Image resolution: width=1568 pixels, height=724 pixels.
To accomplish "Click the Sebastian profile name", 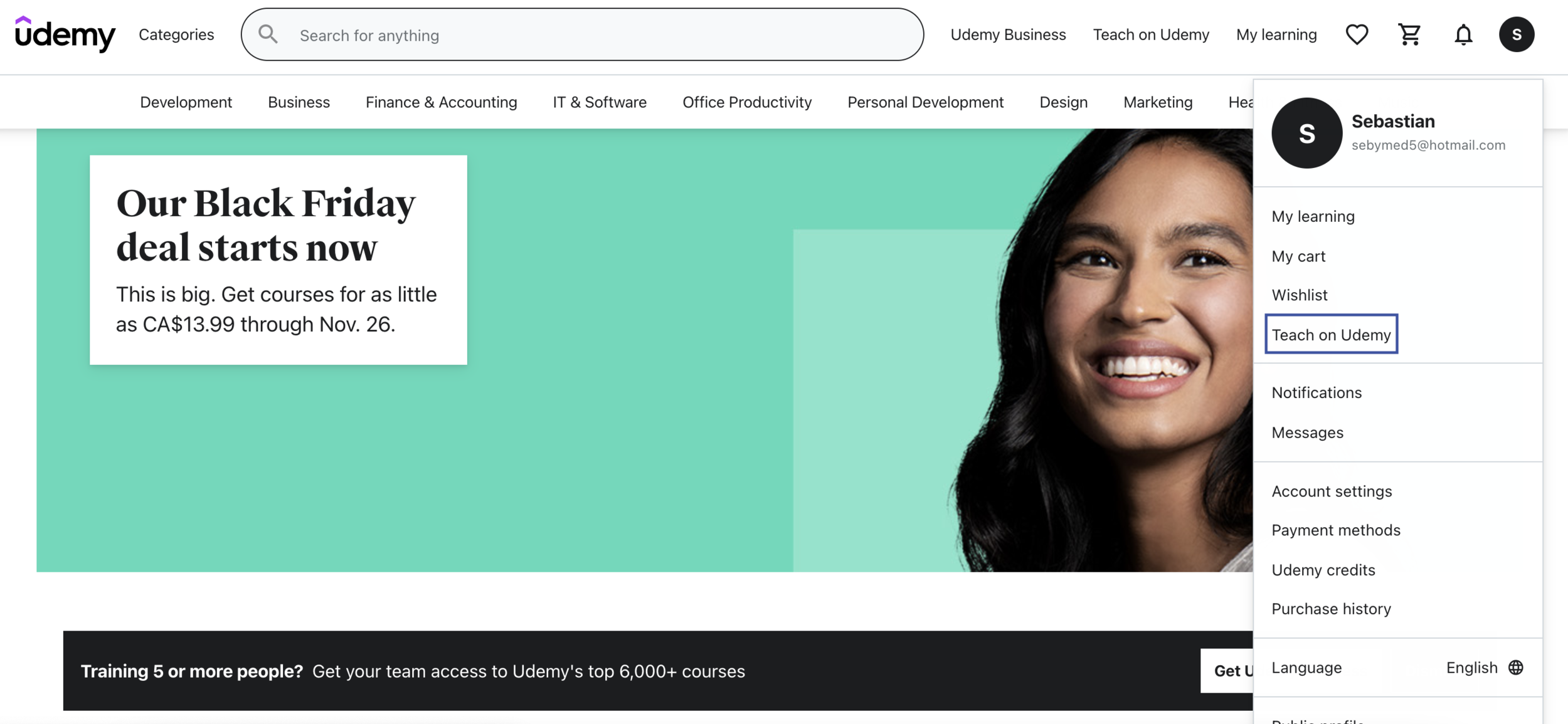I will pyautogui.click(x=1393, y=121).
